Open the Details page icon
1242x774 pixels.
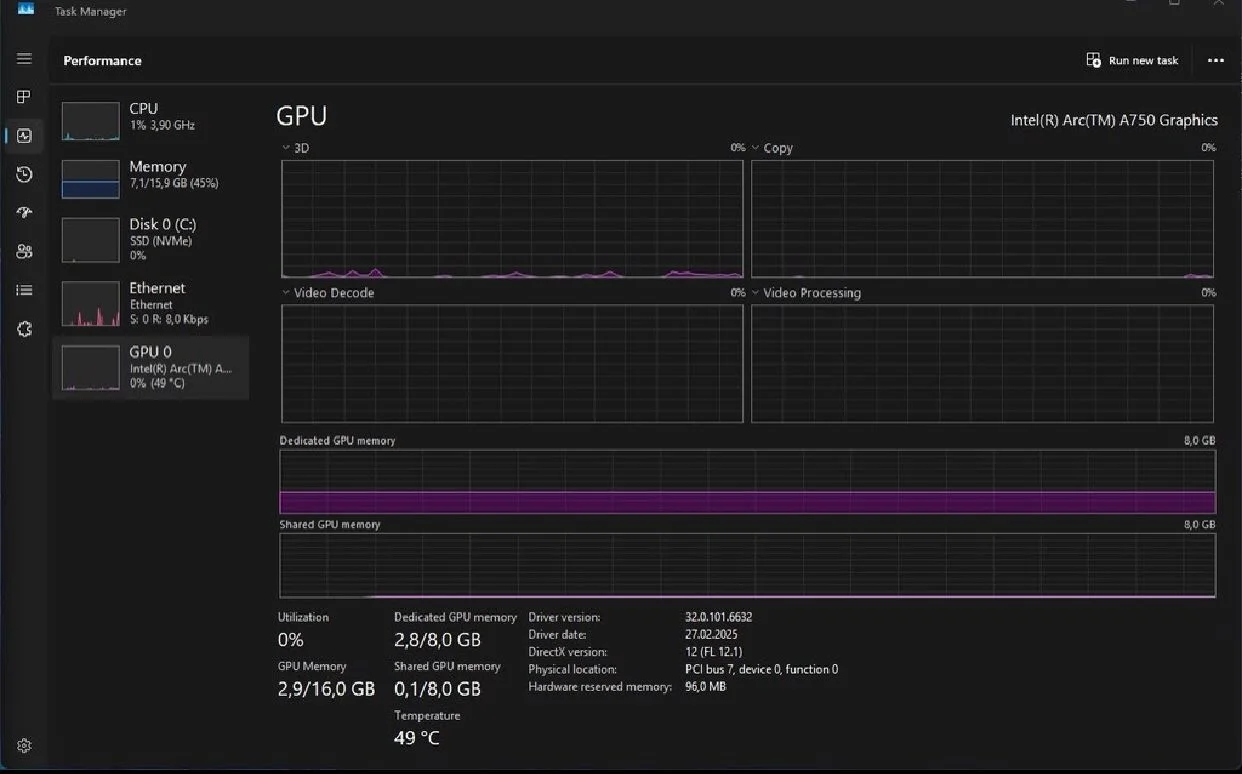(x=24, y=290)
